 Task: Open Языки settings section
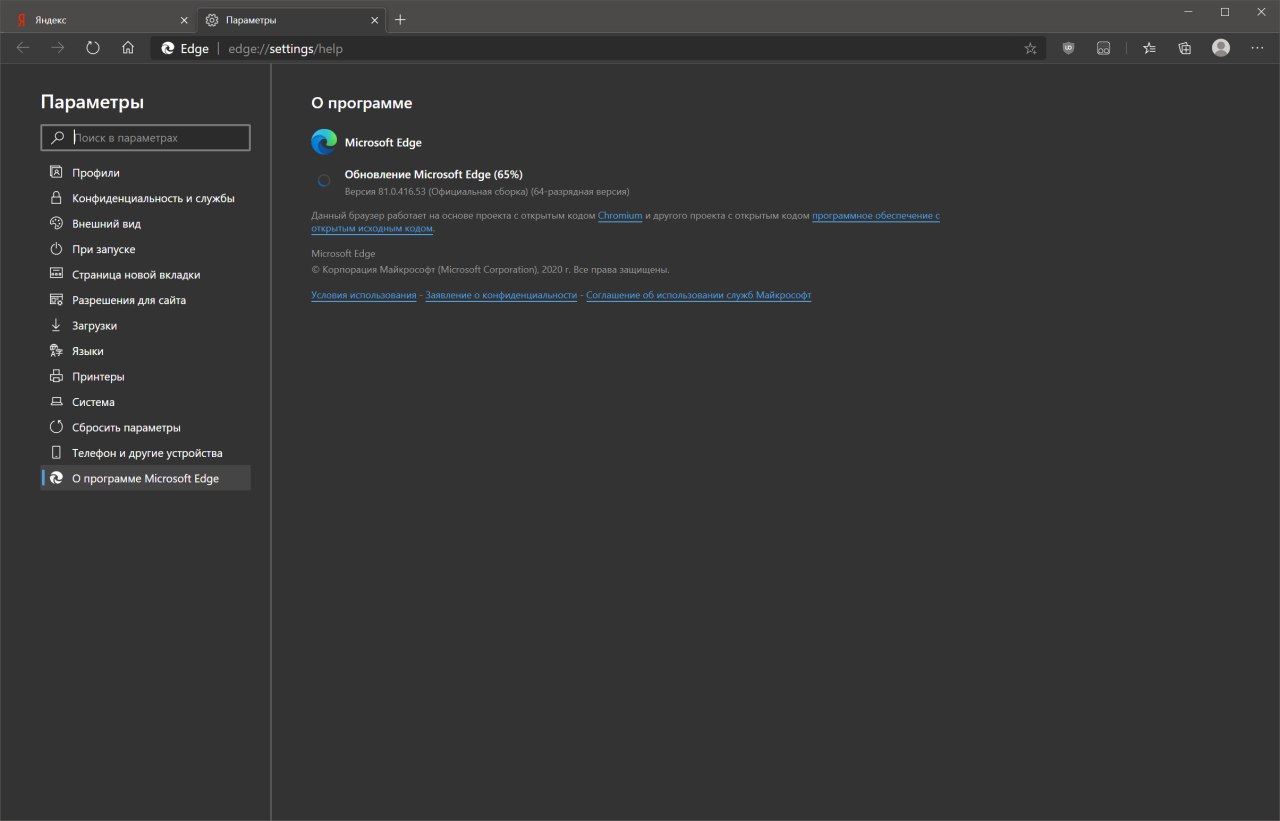click(146, 351)
